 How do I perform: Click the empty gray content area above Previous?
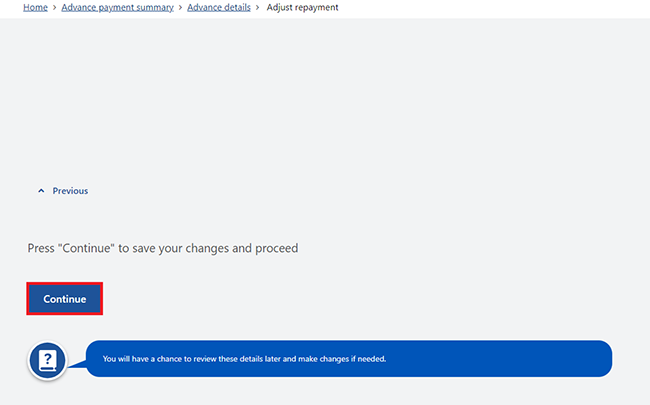coord(325,99)
